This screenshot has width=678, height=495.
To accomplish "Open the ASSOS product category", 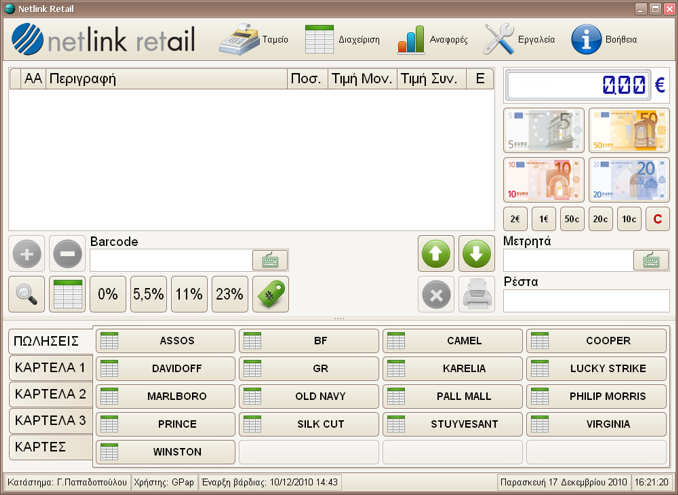I will (x=165, y=341).
